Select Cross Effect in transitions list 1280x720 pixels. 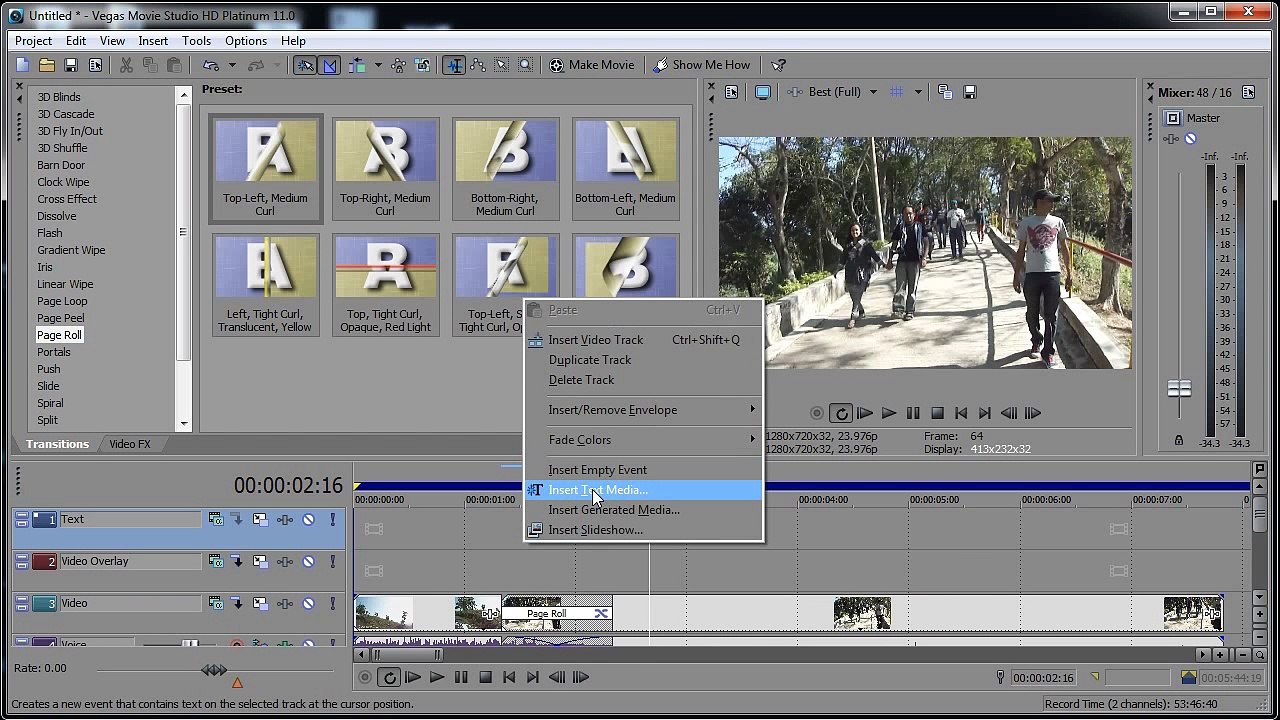coord(67,199)
